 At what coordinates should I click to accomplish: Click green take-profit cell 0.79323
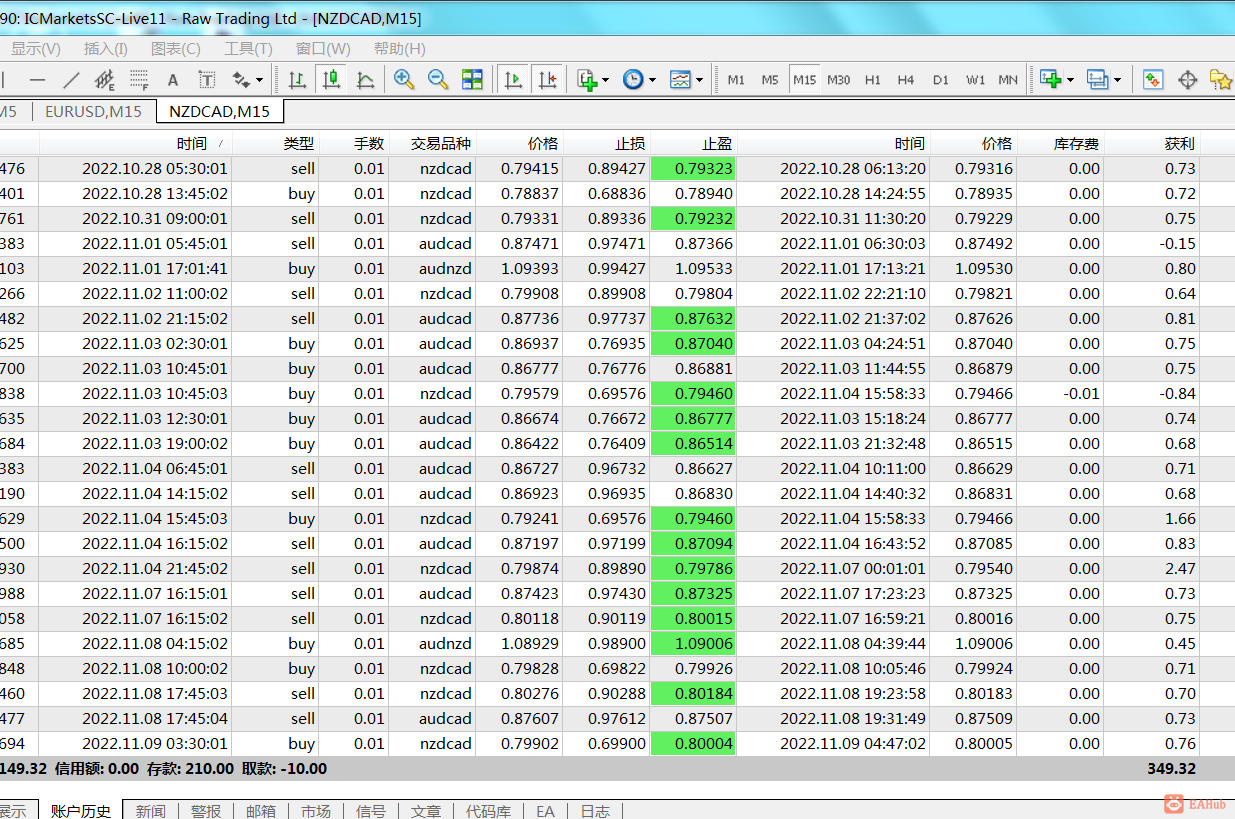click(x=693, y=169)
